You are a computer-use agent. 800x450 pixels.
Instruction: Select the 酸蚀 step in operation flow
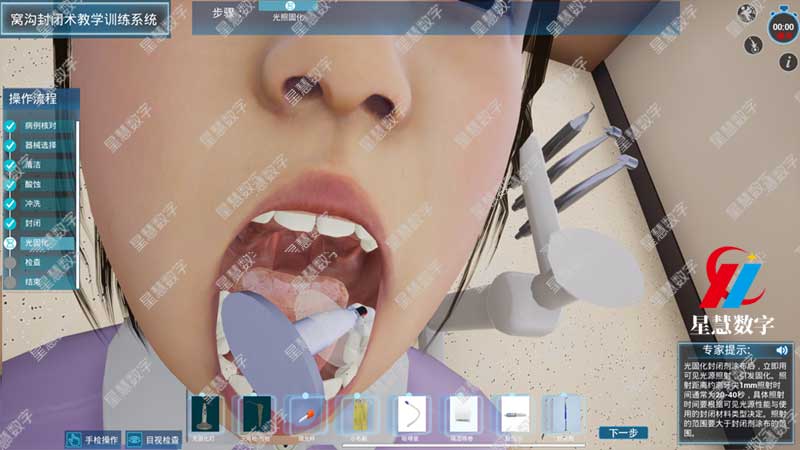tap(33, 184)
